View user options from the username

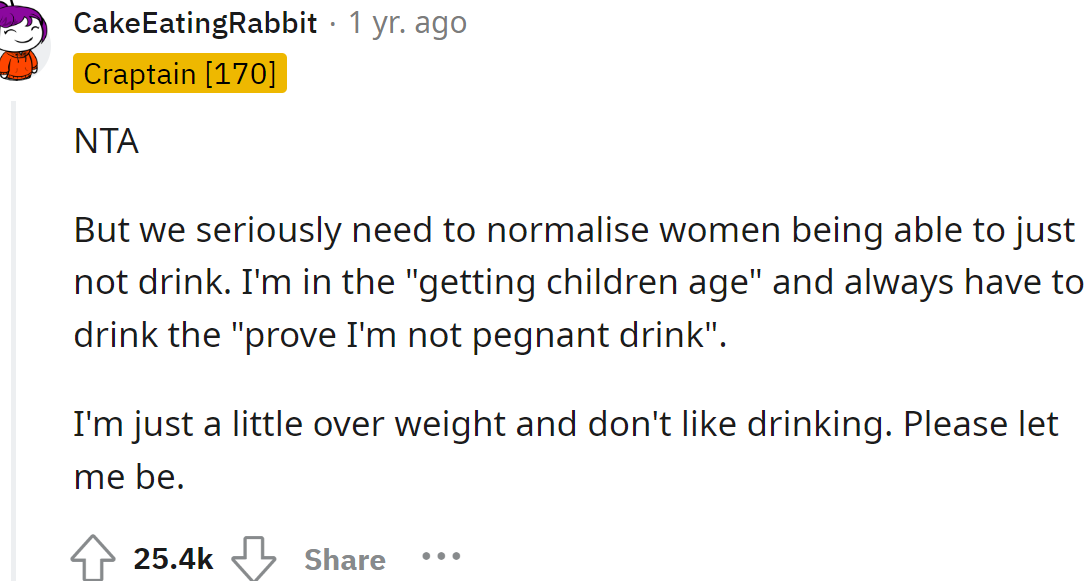(195, 22)
